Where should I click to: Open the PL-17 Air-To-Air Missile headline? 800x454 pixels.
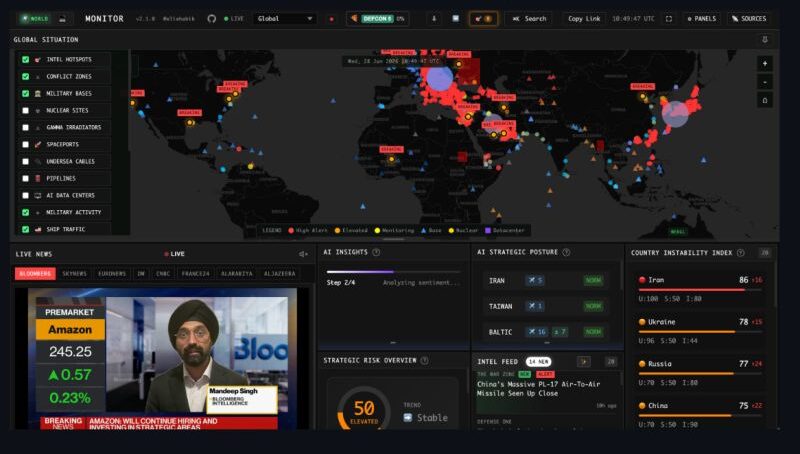tap(538, 389)
